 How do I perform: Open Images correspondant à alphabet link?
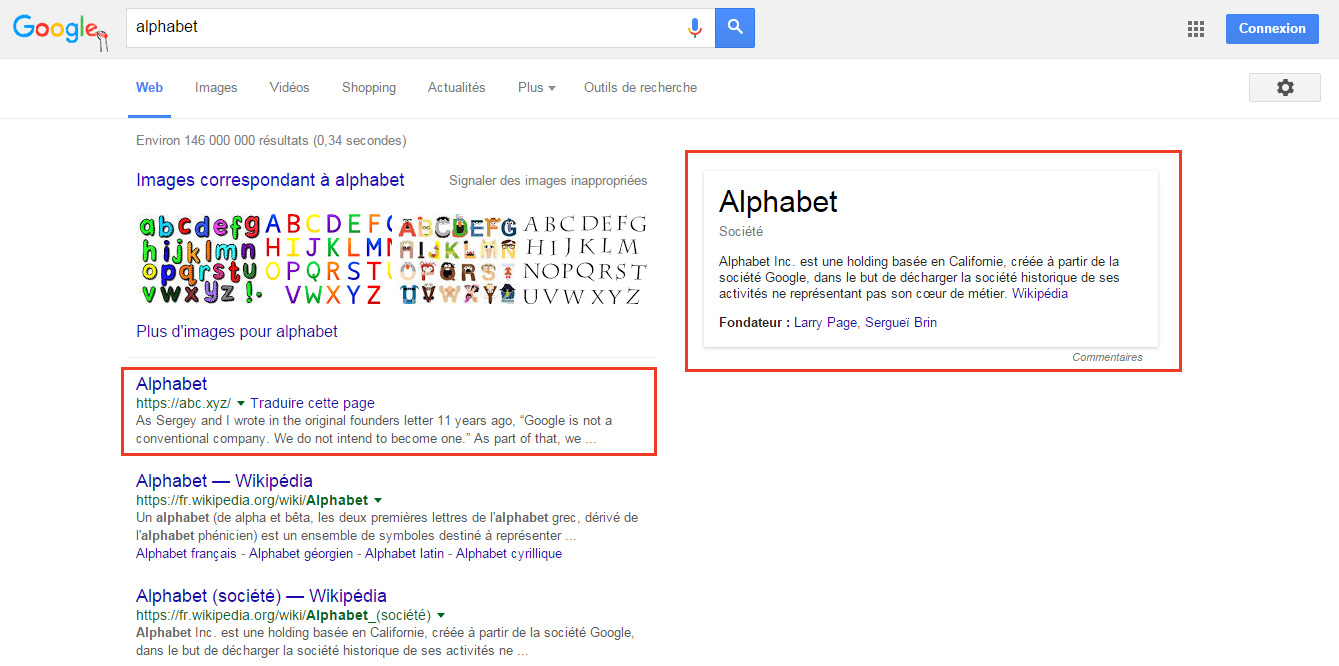pyautogui.click(x=270, y=180)
